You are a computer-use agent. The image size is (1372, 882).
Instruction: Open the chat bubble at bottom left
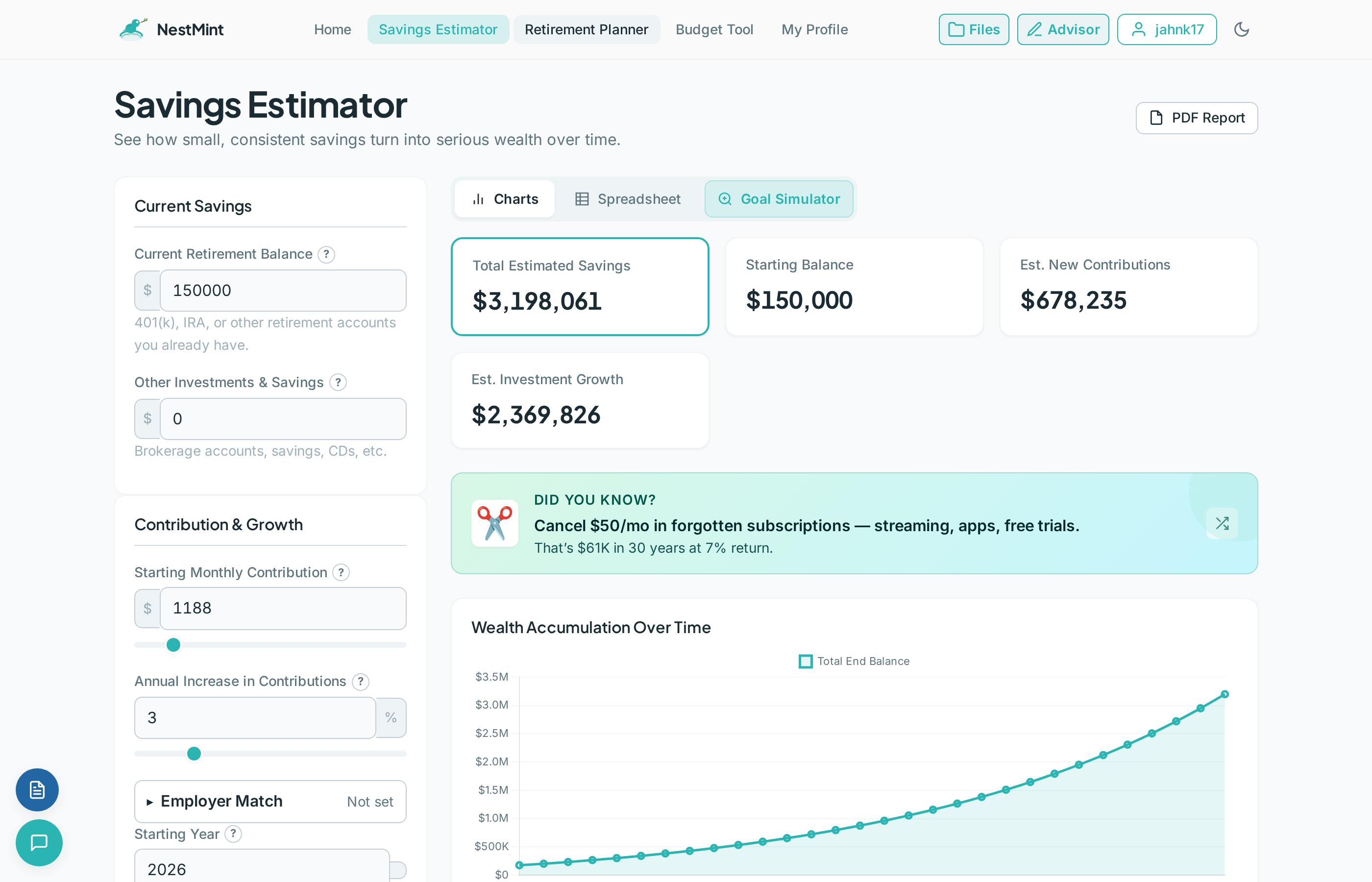pos(38,842)
